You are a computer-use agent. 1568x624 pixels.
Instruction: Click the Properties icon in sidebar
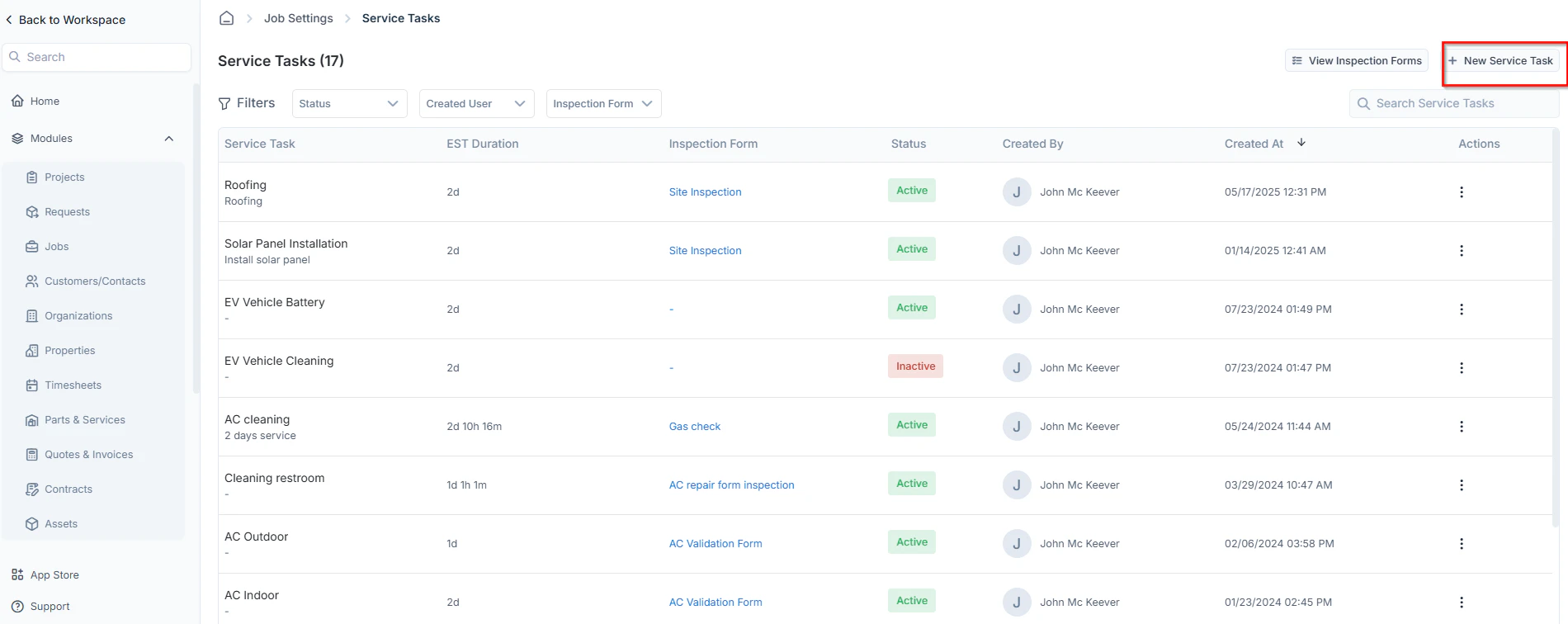pos(32,351)
